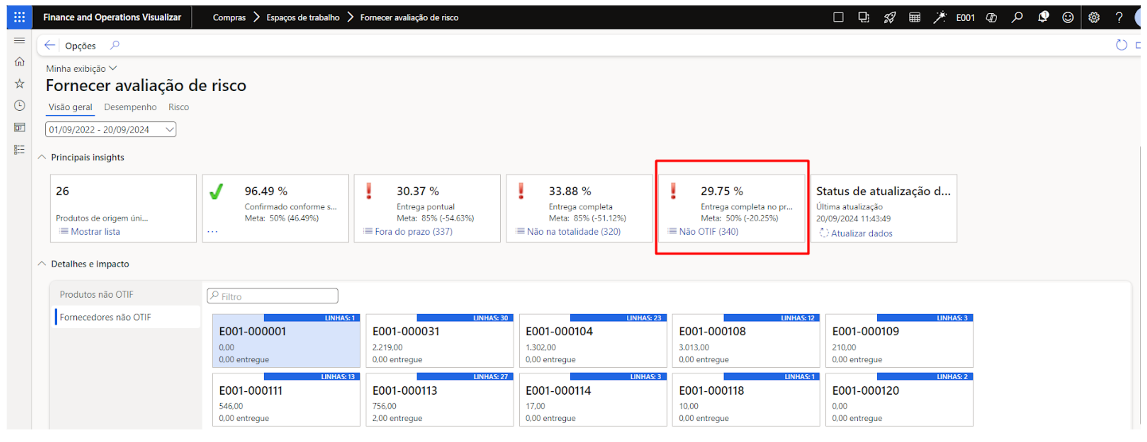Open Favorites star in the sidebar
Screen dimensions: 1147x442
click(19, 84)
